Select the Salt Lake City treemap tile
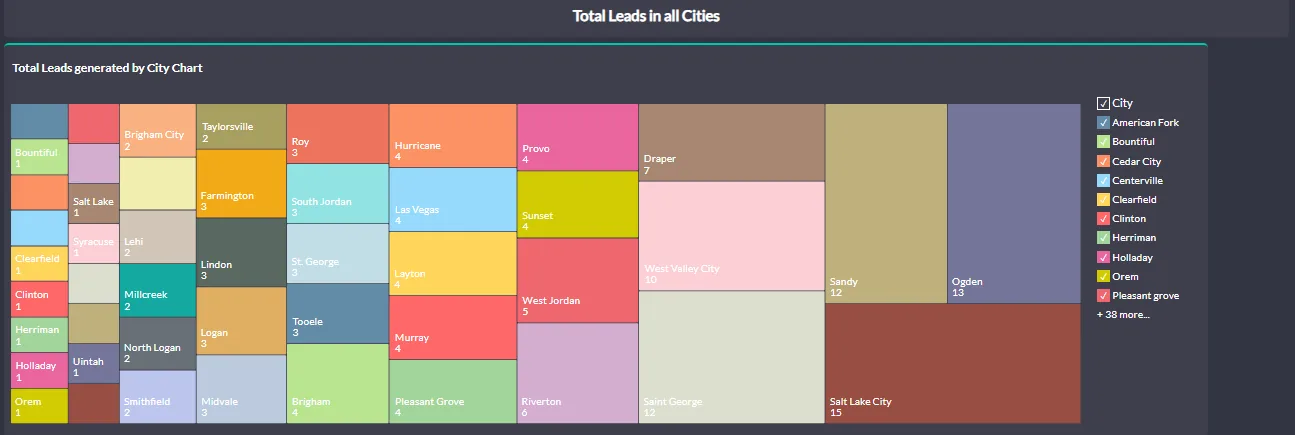The height and width of the screenshot is (435, 1295). 953,363
